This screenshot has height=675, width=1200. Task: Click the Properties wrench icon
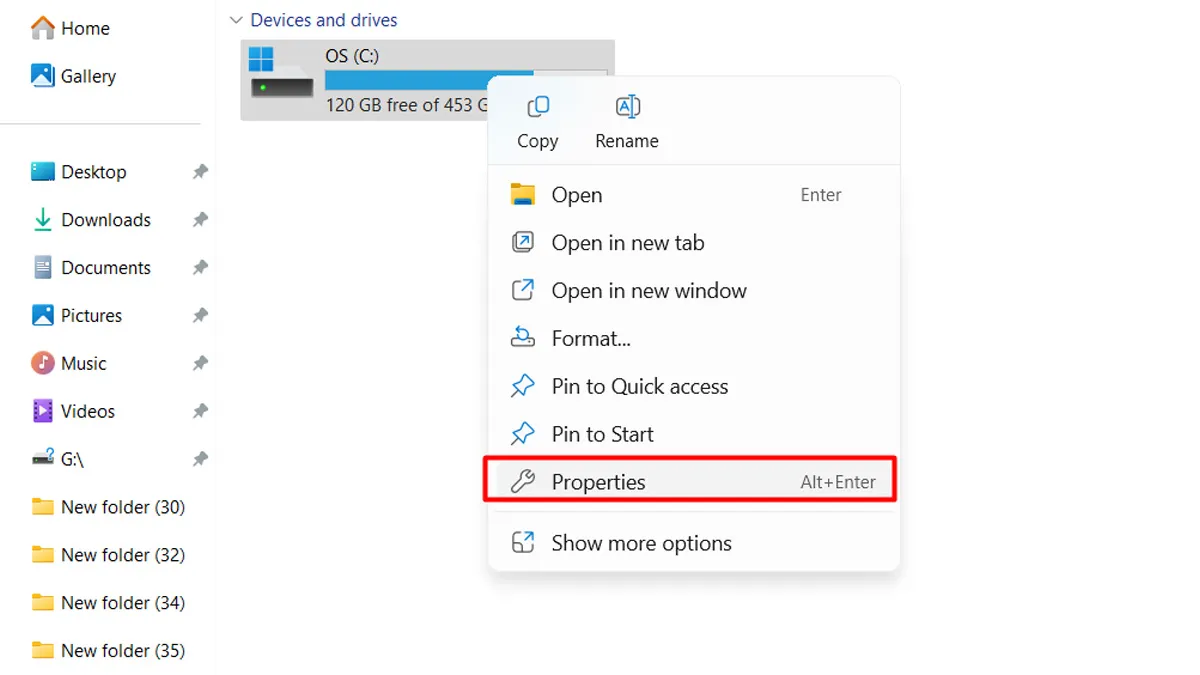(x=522, y=481)
